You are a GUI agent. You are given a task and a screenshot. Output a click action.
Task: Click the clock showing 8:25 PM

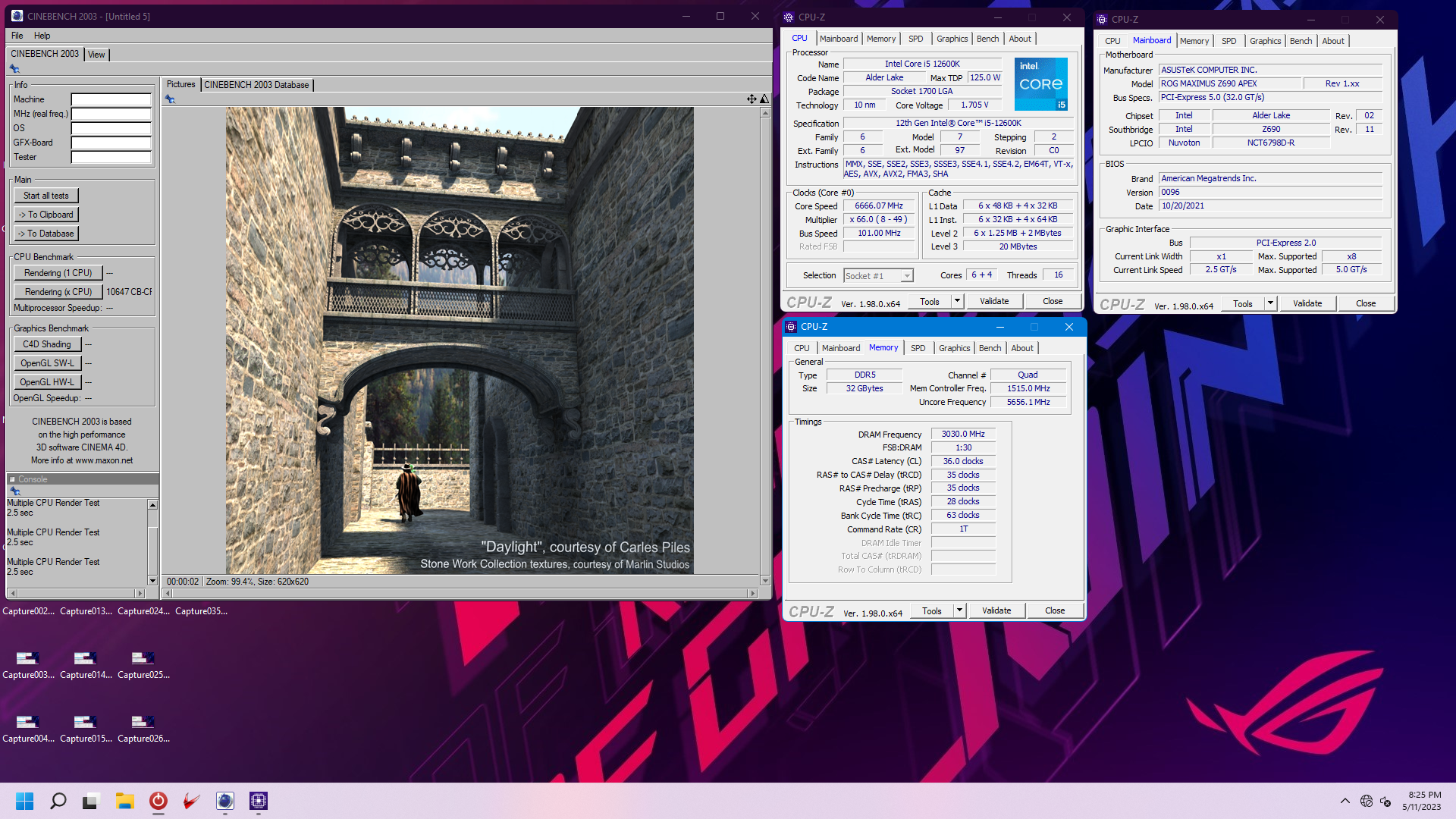[x=1425, y=795]
